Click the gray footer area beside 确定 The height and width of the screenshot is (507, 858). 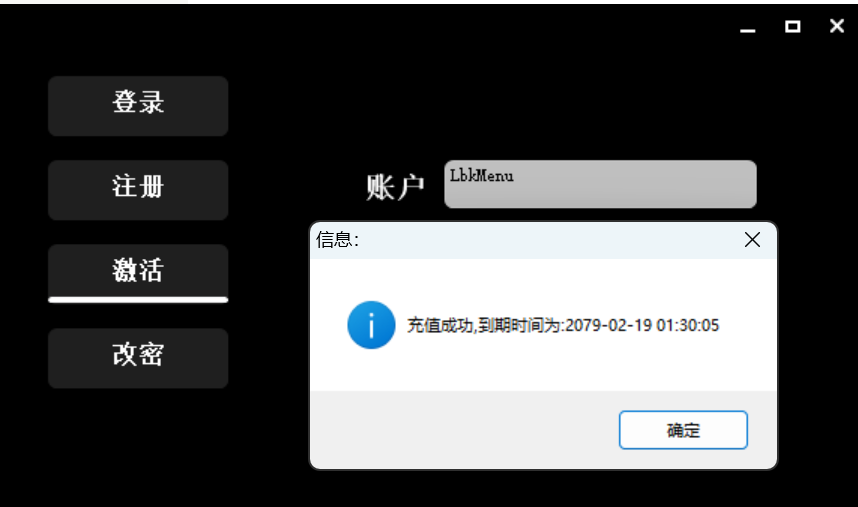tap(464, 429)
